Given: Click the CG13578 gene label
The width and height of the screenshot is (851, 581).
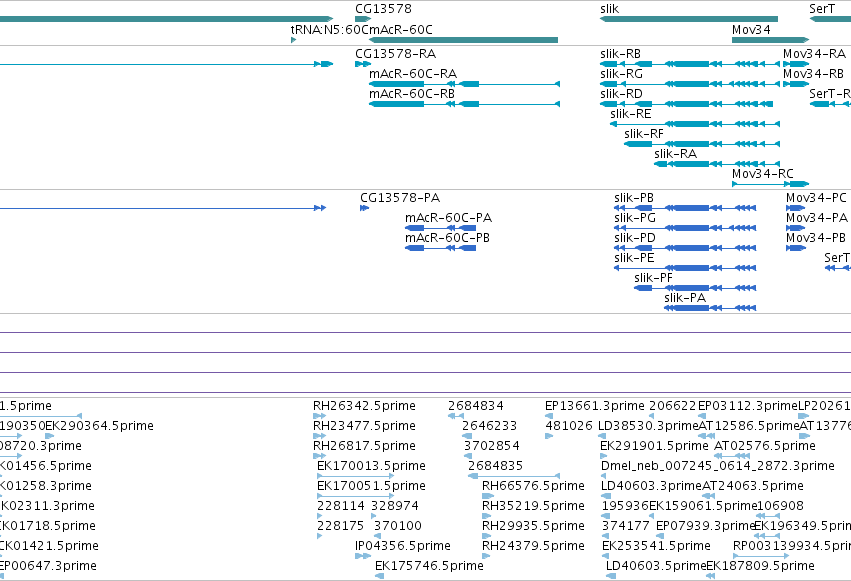Looking at the screenshot, I should pos(383,9).
